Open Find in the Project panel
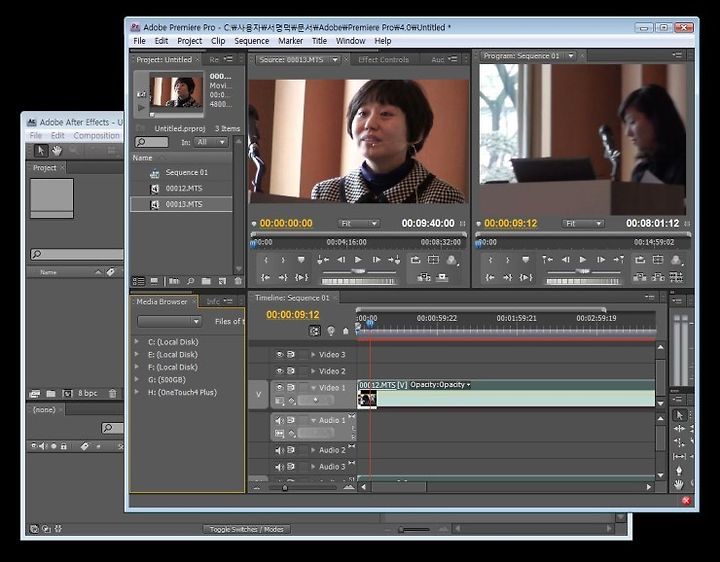 tap(191, 281)
